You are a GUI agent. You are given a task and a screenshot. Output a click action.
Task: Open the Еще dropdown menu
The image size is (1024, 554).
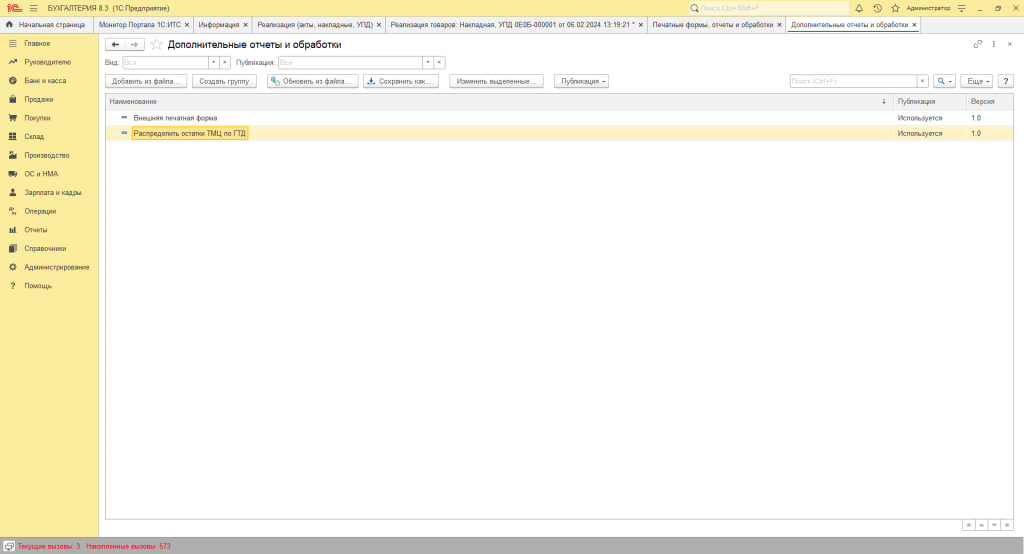(x=977, y=82)
